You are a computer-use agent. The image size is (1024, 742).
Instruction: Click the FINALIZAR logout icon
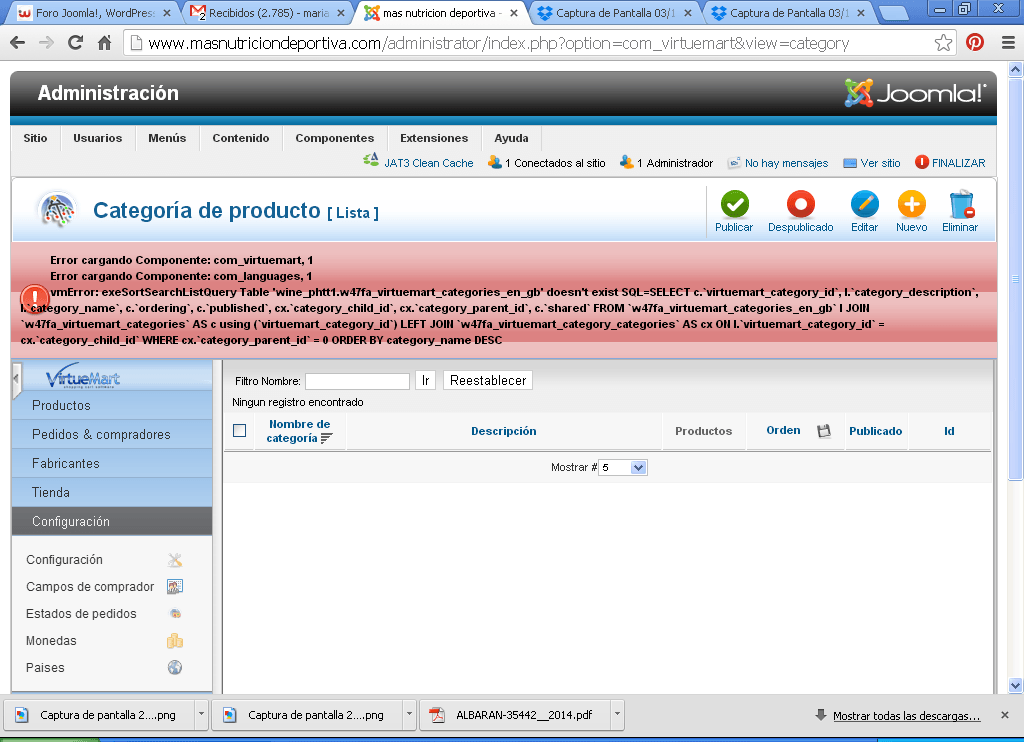(921, 162)
